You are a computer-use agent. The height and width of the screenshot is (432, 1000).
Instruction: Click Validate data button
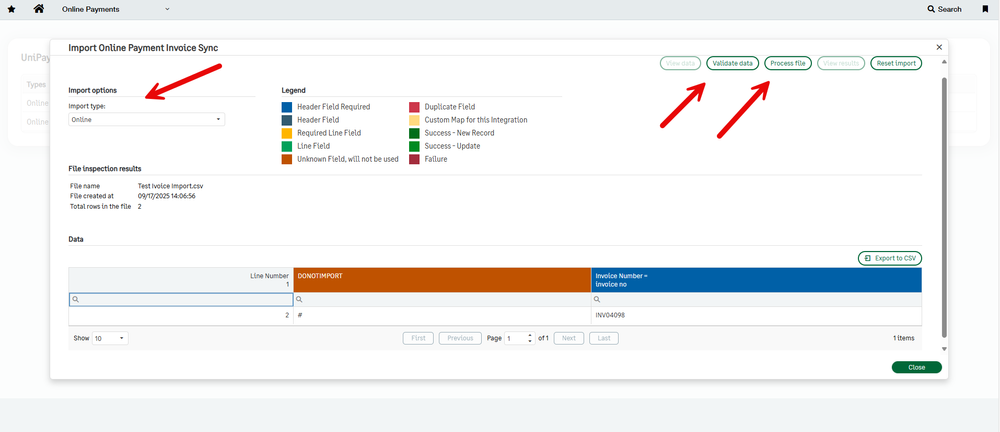(733, 63)
